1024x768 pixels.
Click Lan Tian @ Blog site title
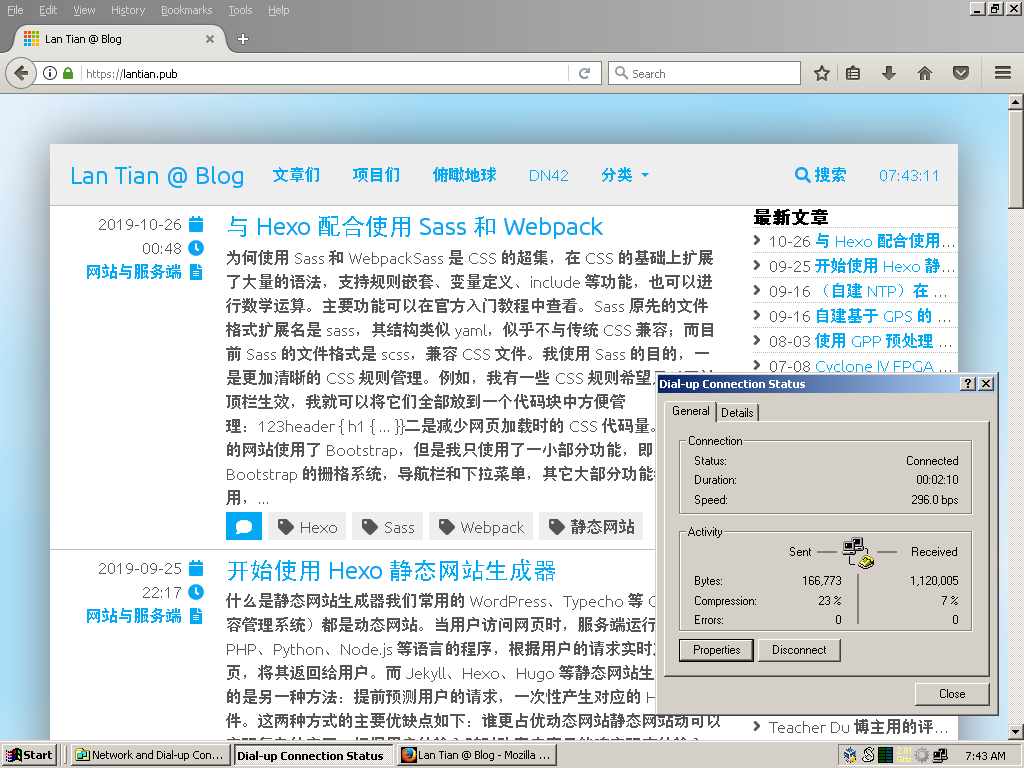(x=157, y=176)
